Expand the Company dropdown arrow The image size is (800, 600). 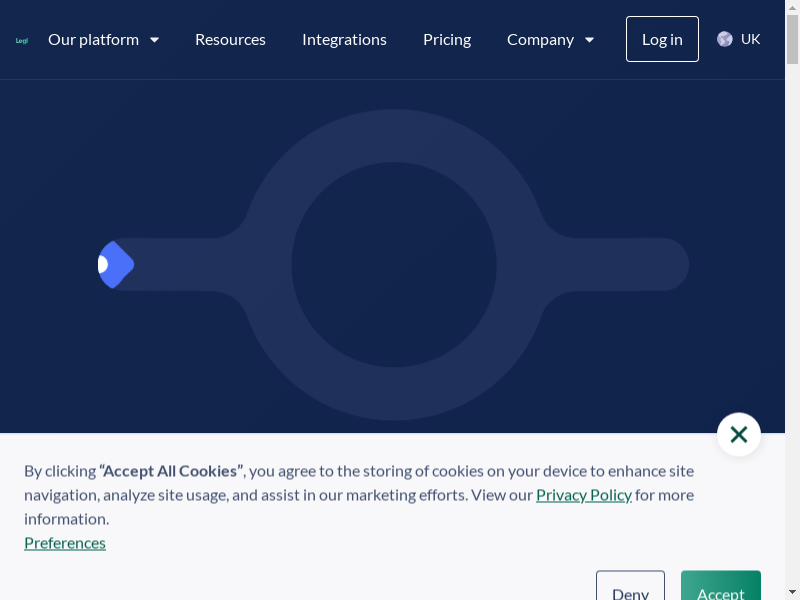pyautogui.click(x=590, y=40)
